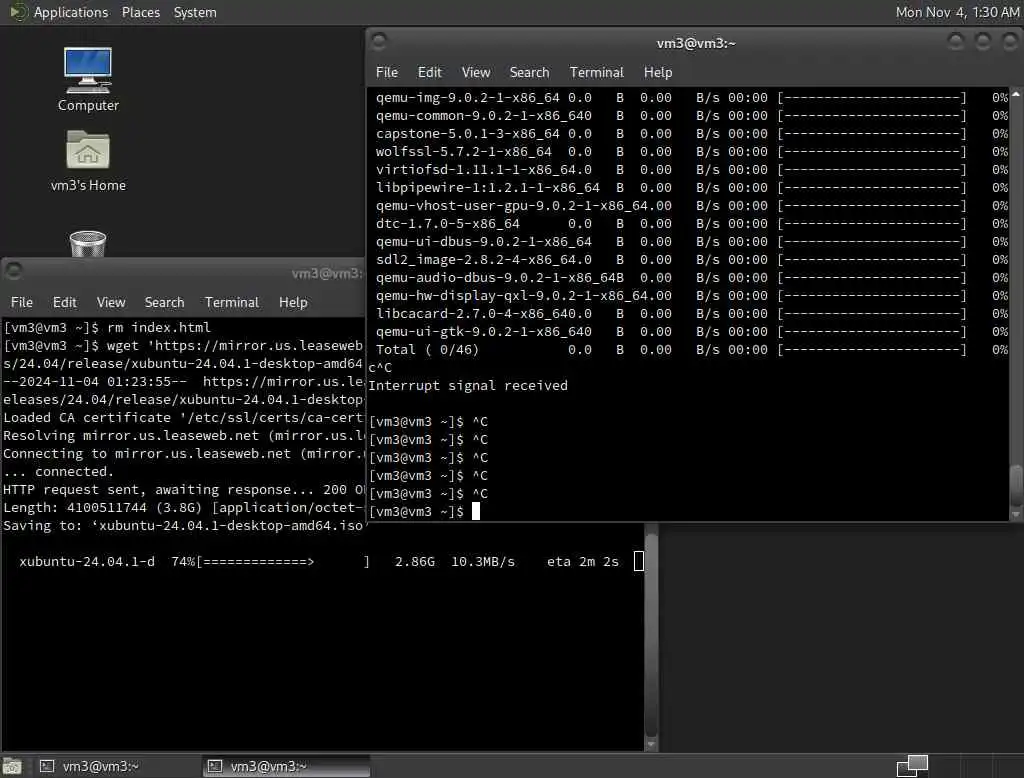This screenshot has height=778, width=1024.
Task: Click scroll down arrow of wget terminal
Action: 650,745
